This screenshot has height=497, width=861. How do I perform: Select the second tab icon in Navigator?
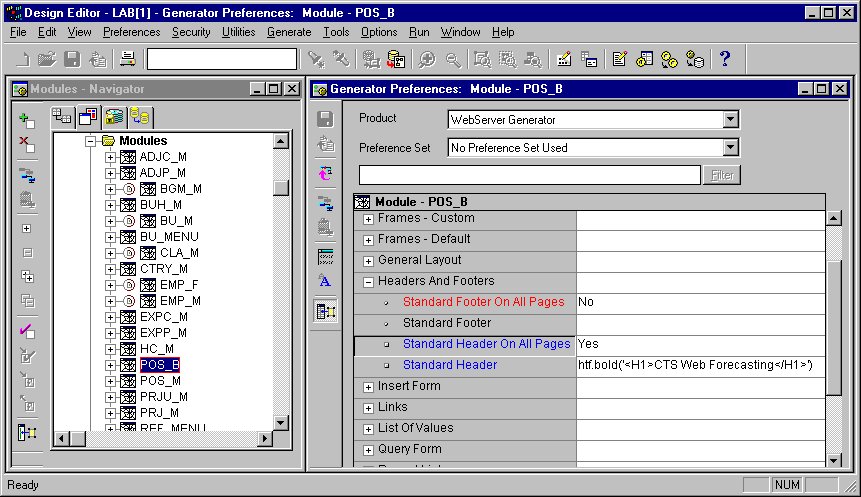[88, 116]
